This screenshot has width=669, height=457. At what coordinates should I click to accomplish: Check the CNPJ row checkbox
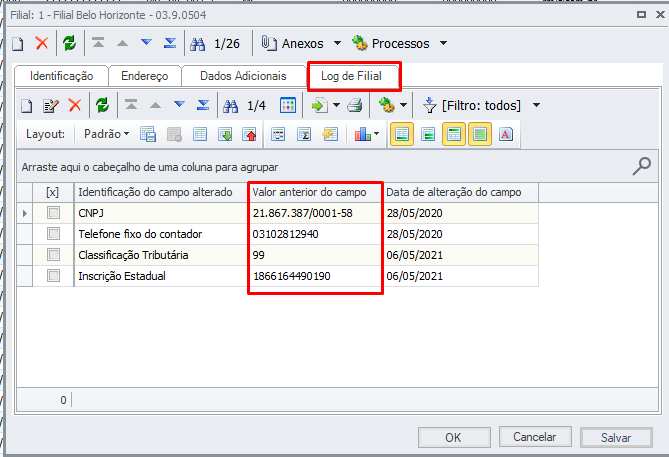pyautogui.click(x=53, y=212)
